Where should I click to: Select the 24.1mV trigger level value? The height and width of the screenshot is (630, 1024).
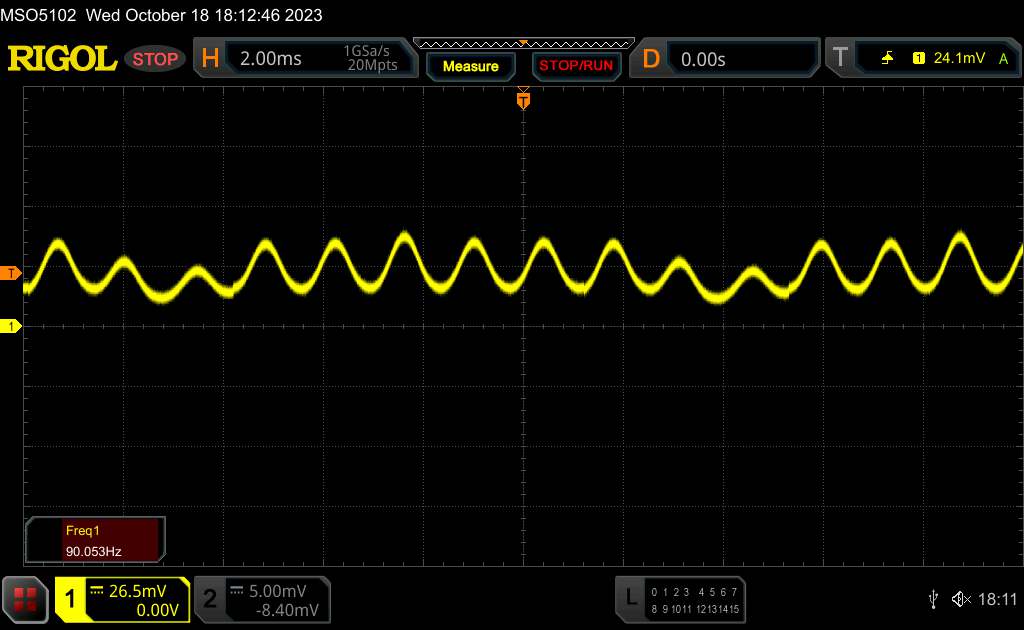pos(959,58)
